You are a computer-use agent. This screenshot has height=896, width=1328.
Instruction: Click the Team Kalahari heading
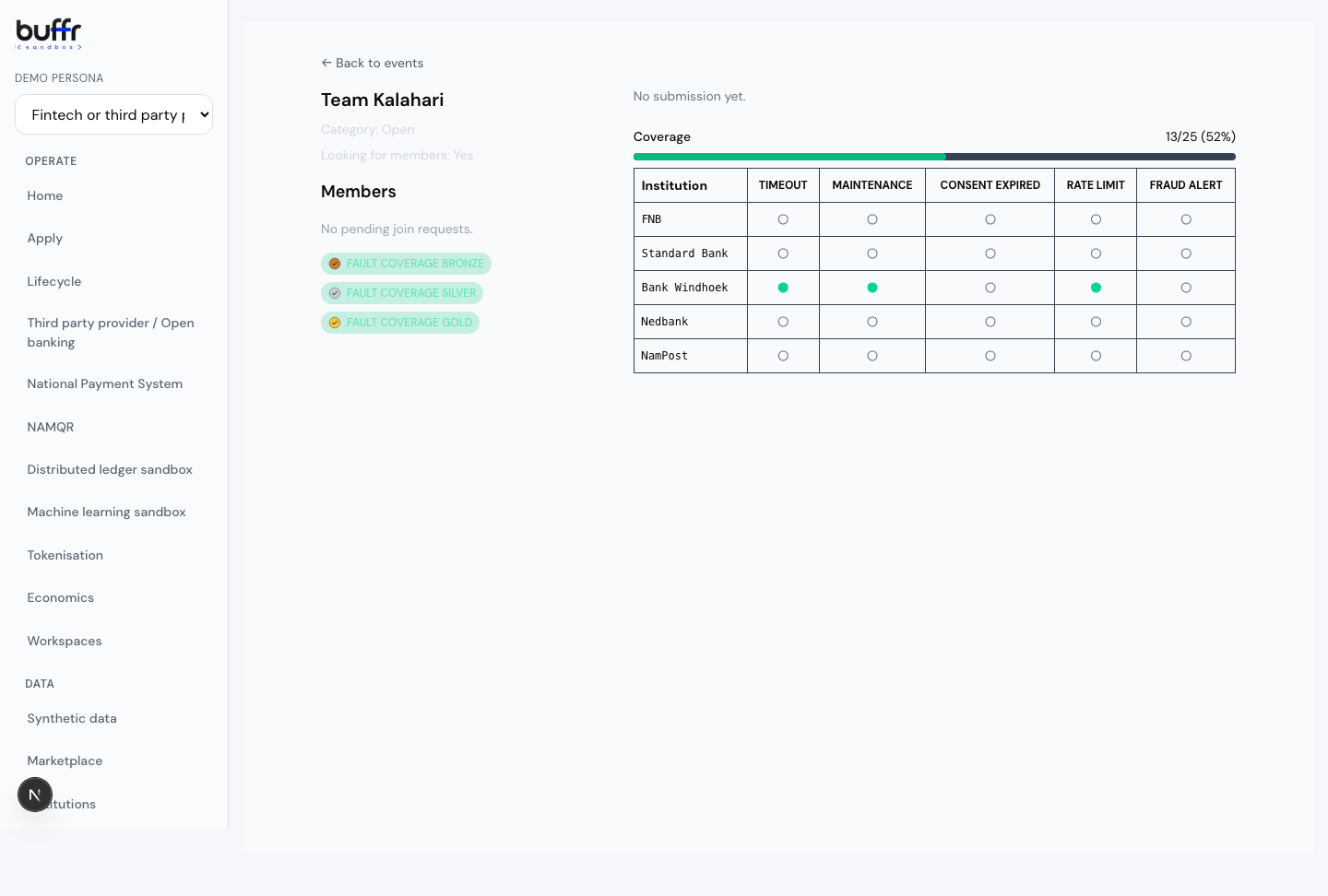pyautogui.click(x=383, y=100)
